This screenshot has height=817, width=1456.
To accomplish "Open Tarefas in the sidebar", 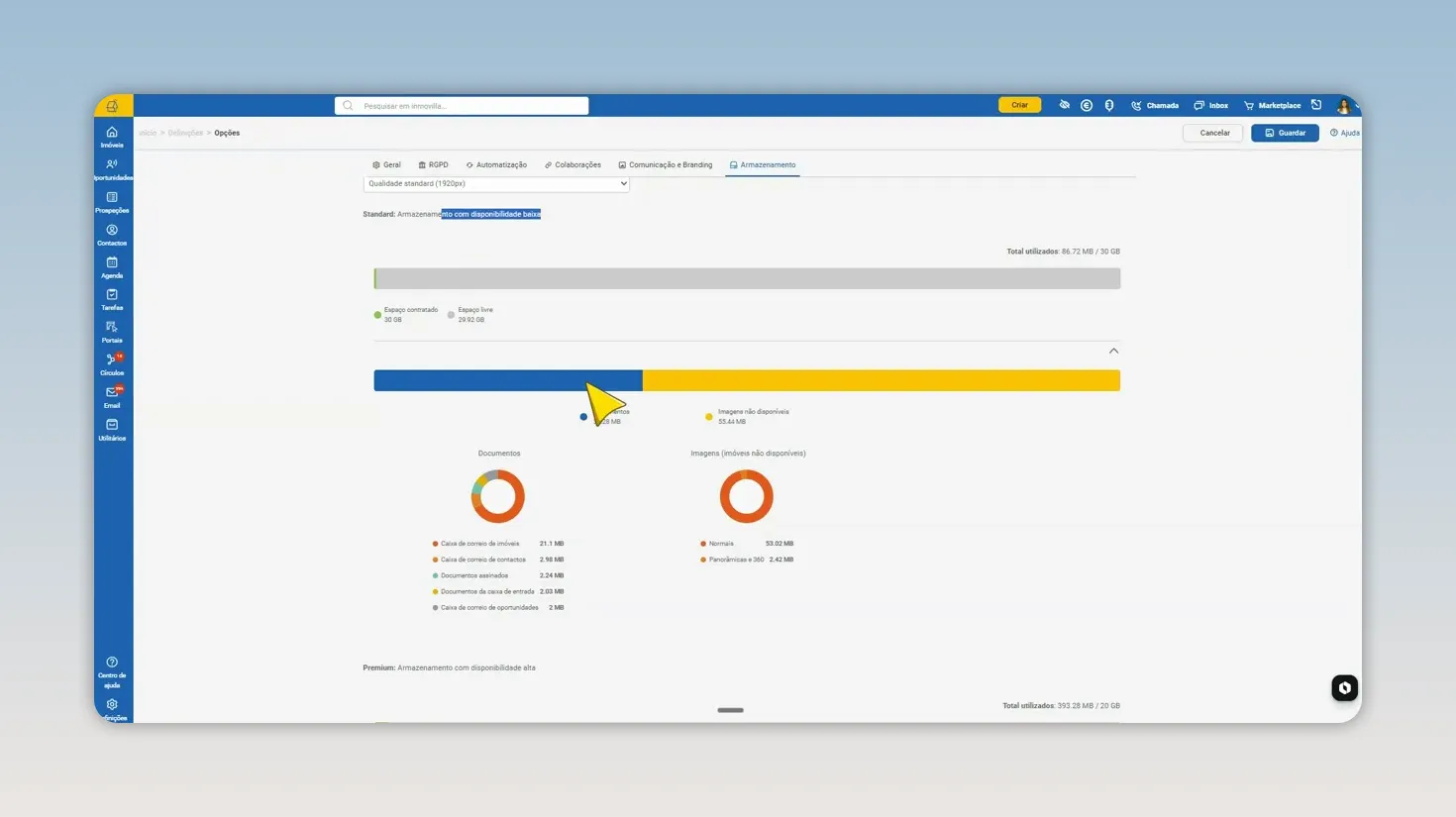I will click(x=112, y=300).
